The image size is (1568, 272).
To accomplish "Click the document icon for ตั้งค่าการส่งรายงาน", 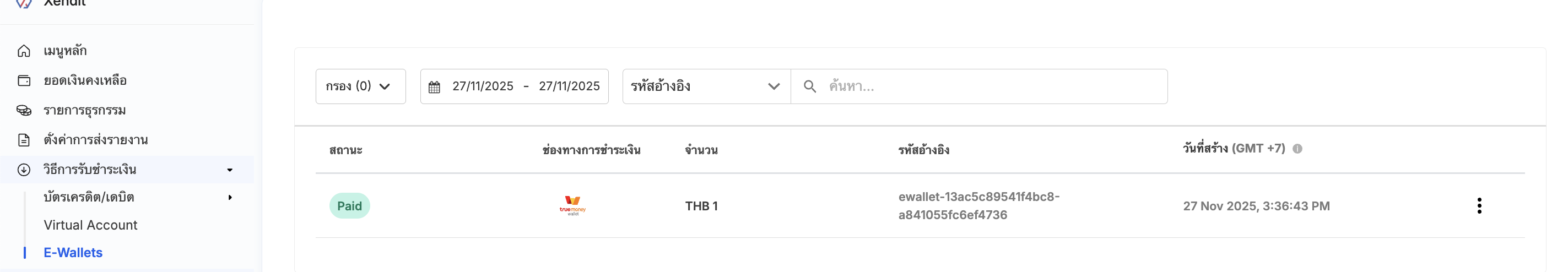I will tap(24, 140).
